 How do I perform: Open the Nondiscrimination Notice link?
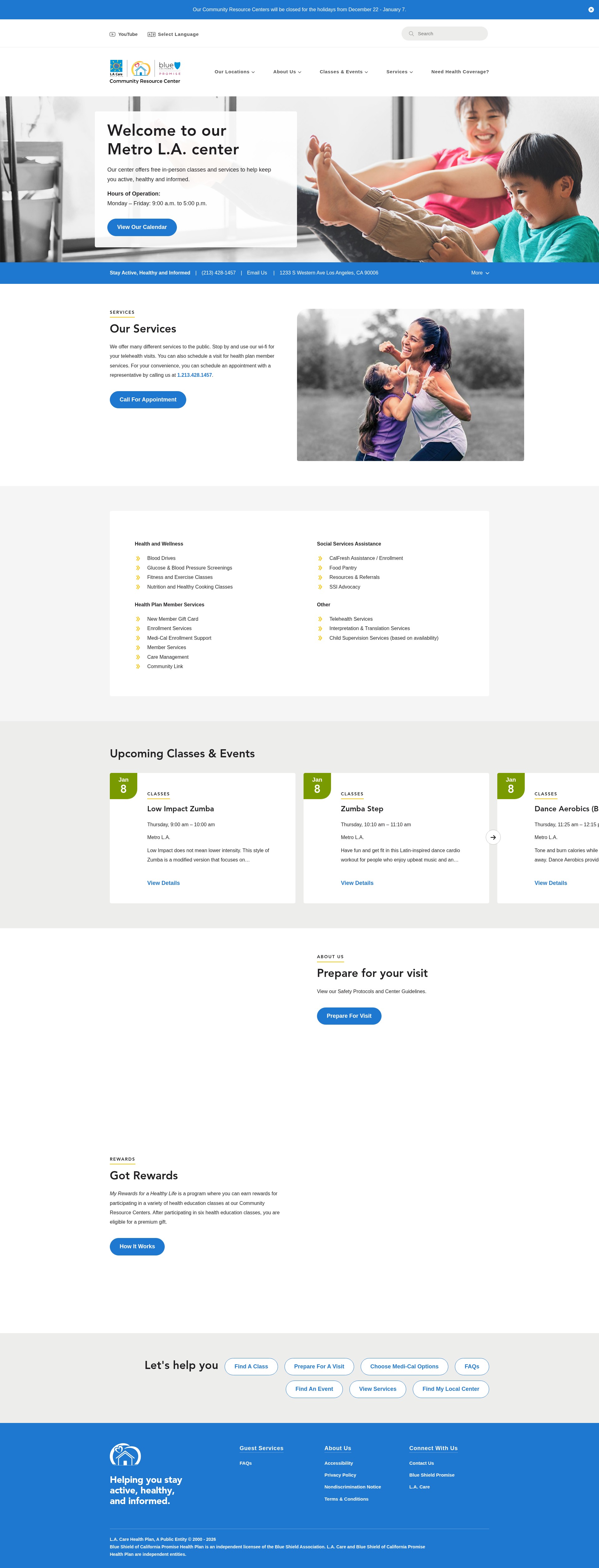click(x=353, y=1487)
